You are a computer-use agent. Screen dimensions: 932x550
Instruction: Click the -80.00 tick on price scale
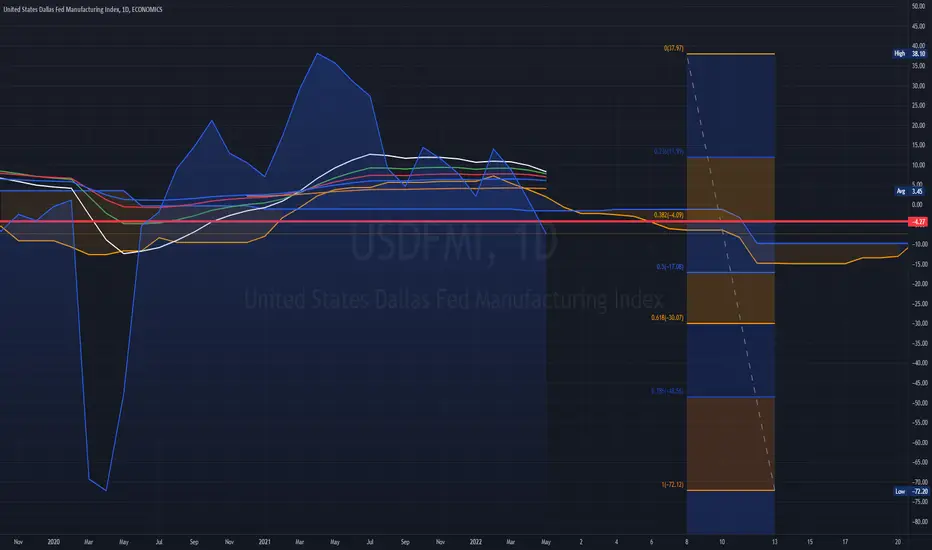[918, 521]
